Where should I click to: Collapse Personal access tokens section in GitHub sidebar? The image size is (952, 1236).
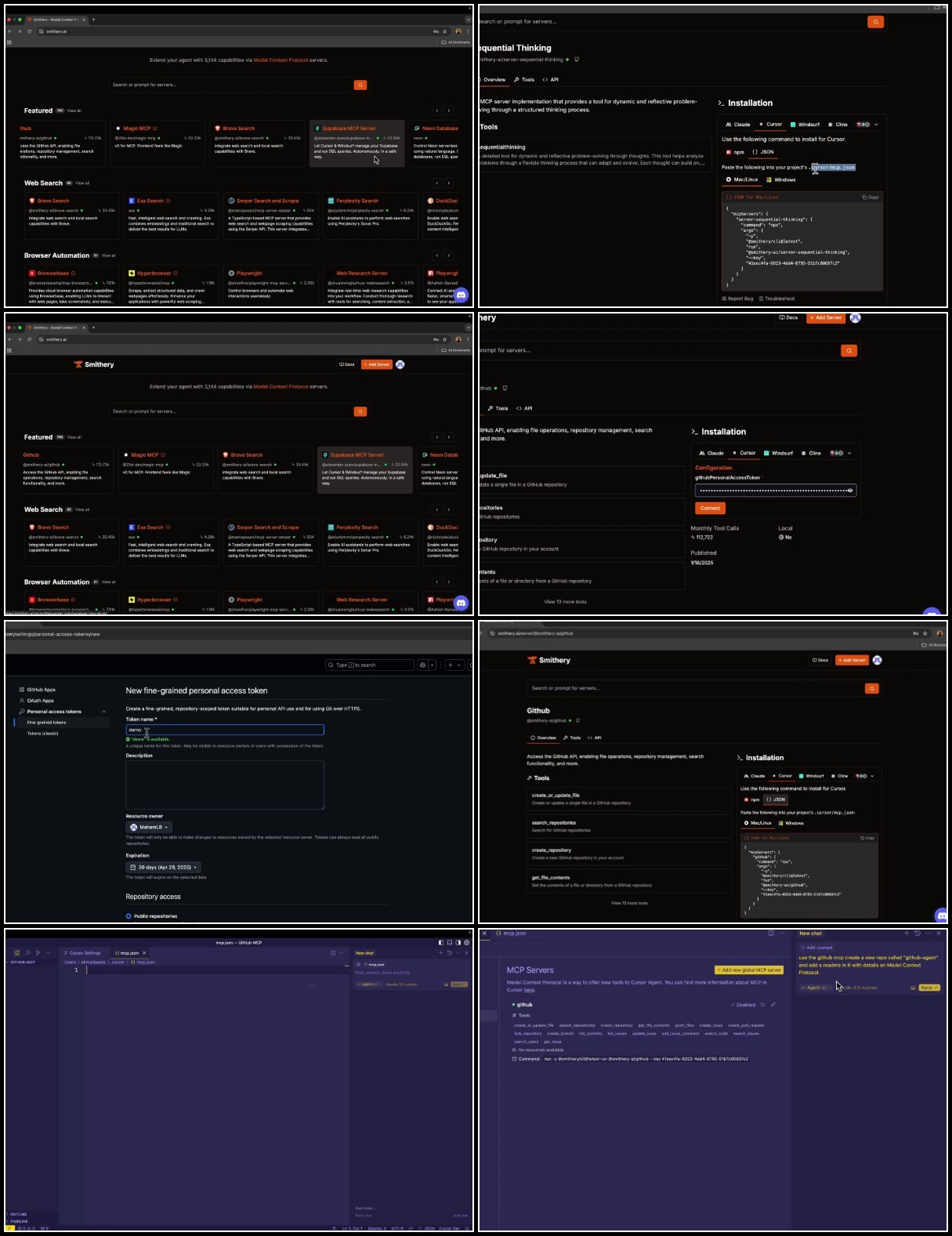click(103, 712)
